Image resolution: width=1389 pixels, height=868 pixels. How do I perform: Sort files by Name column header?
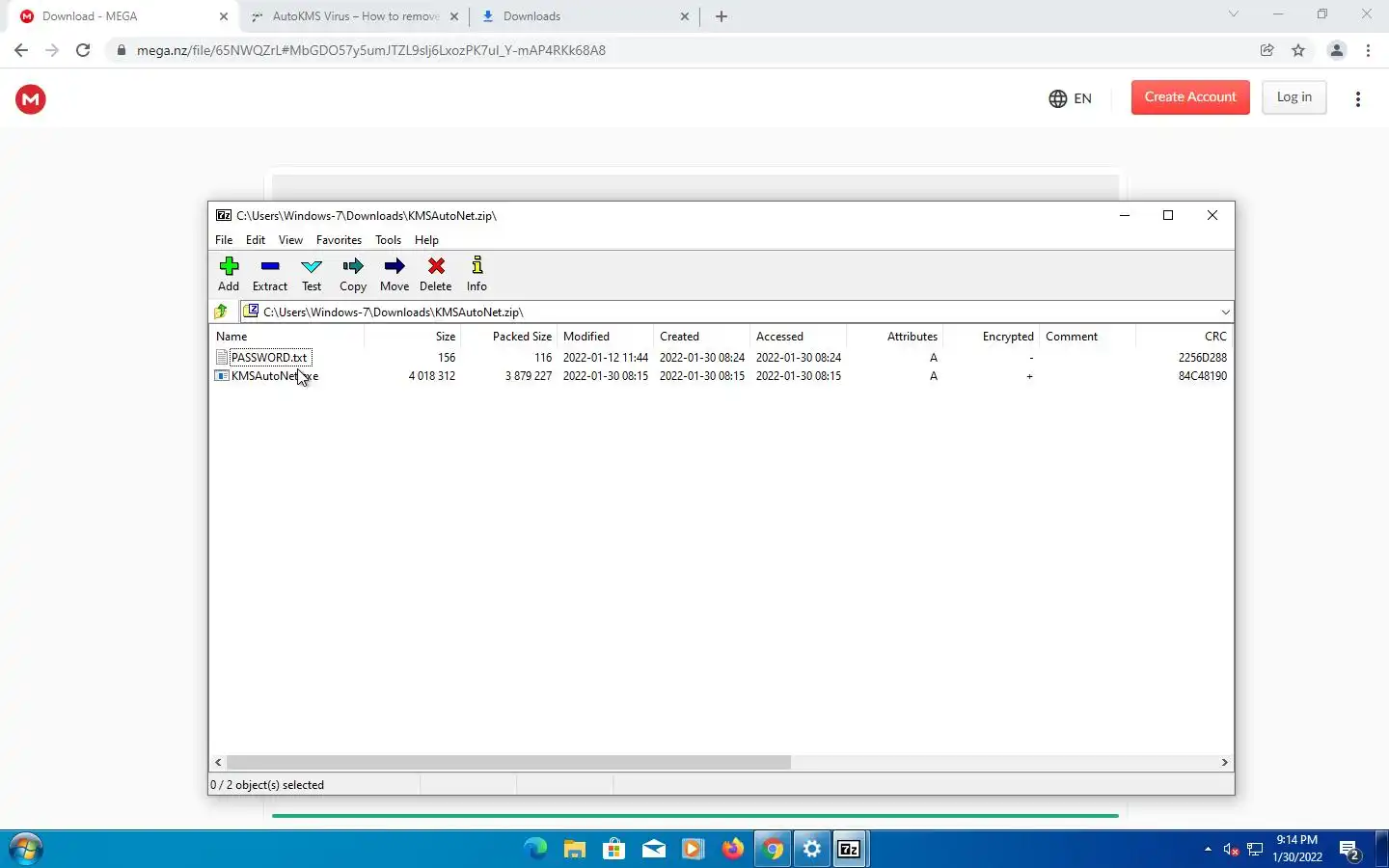click(287, 337)
